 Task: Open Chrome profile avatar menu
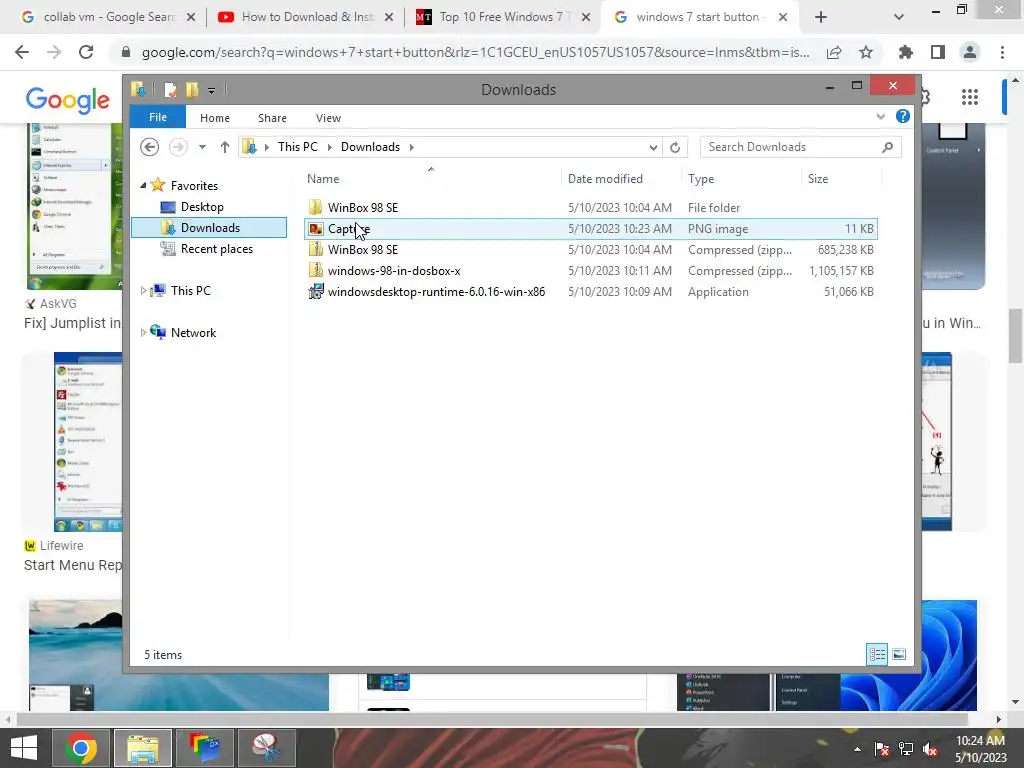click(x=970, y=52)
